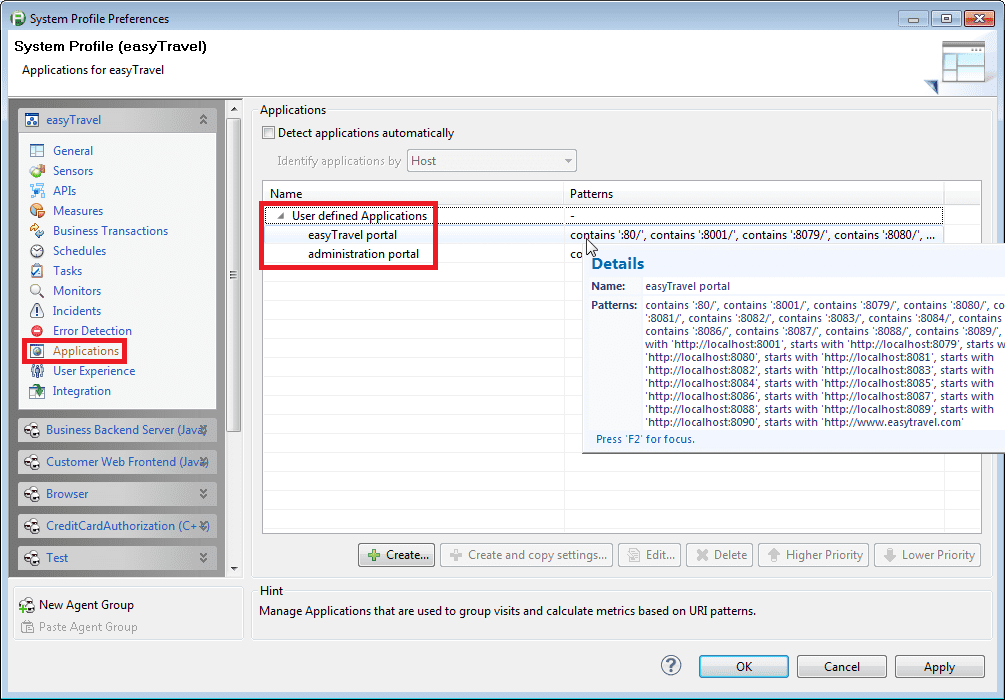Click the Create... button
The height and width of the screenshot is (700, 1005).
pos(396,555)
